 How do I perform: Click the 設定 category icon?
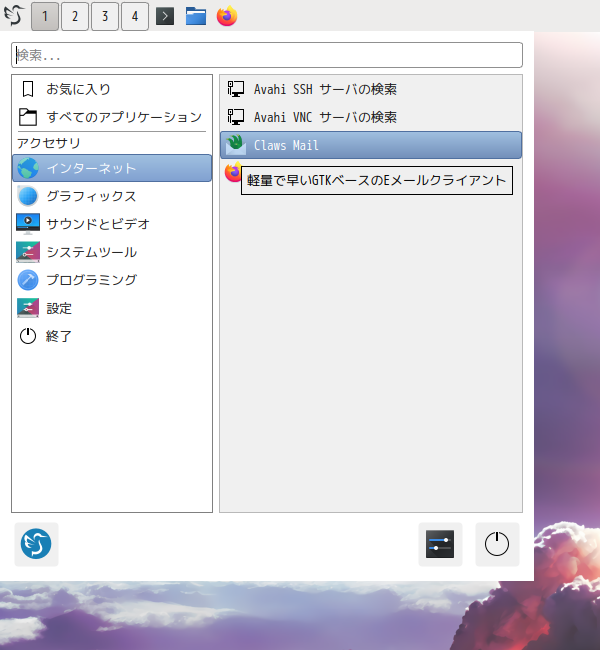tap(28, 308)
